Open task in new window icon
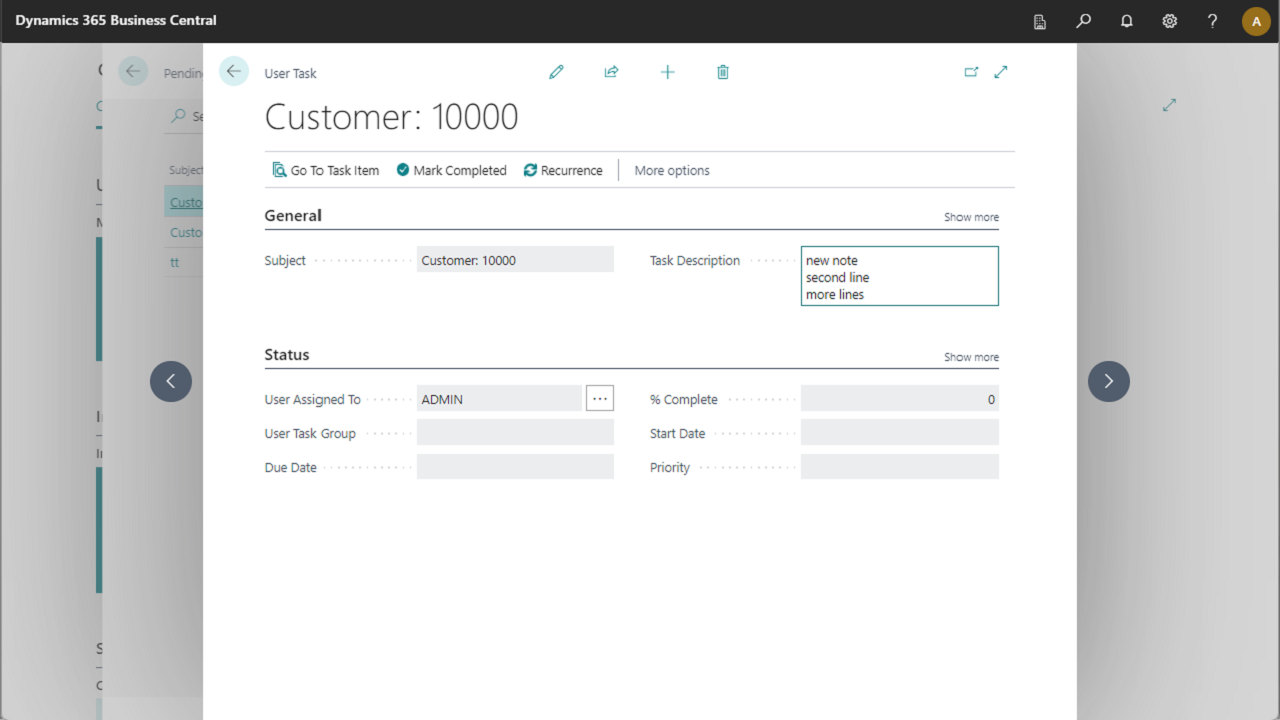The image size is (1280, 720). pyautogui.click(x=971, y=72)
